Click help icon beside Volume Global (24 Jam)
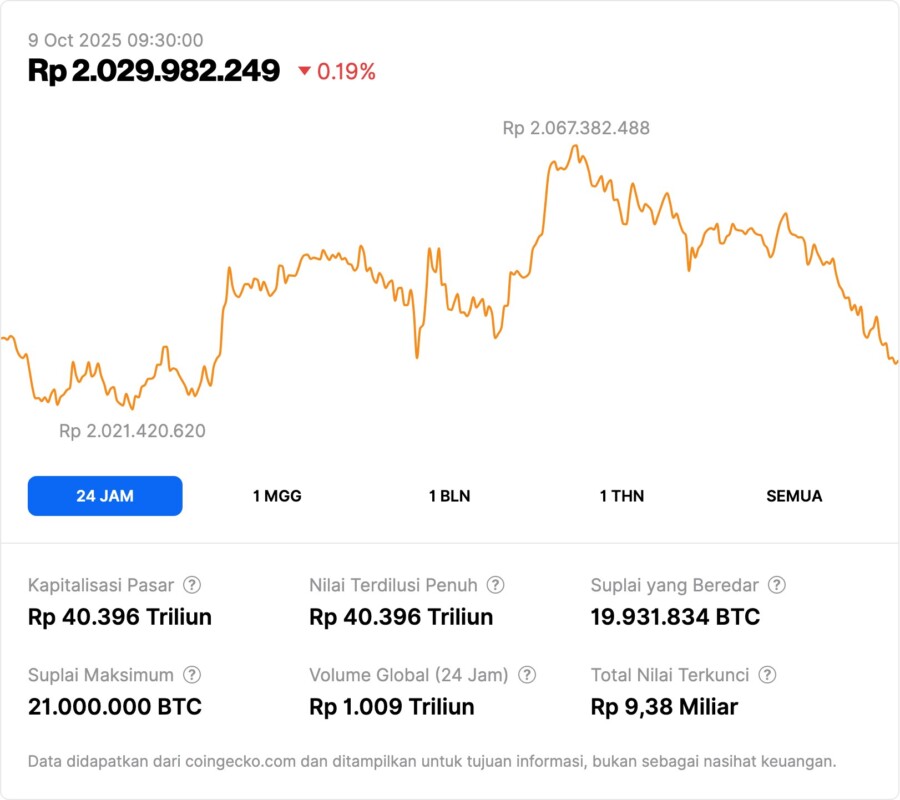 527,675
